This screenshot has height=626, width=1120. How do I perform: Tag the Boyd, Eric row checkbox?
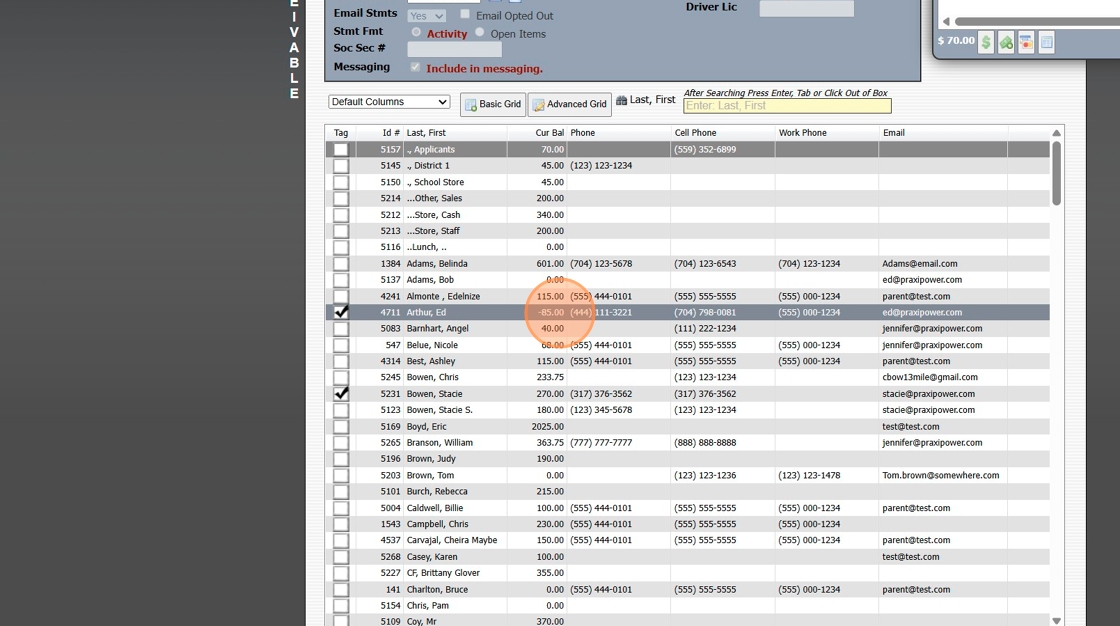[x=341, y=427]
